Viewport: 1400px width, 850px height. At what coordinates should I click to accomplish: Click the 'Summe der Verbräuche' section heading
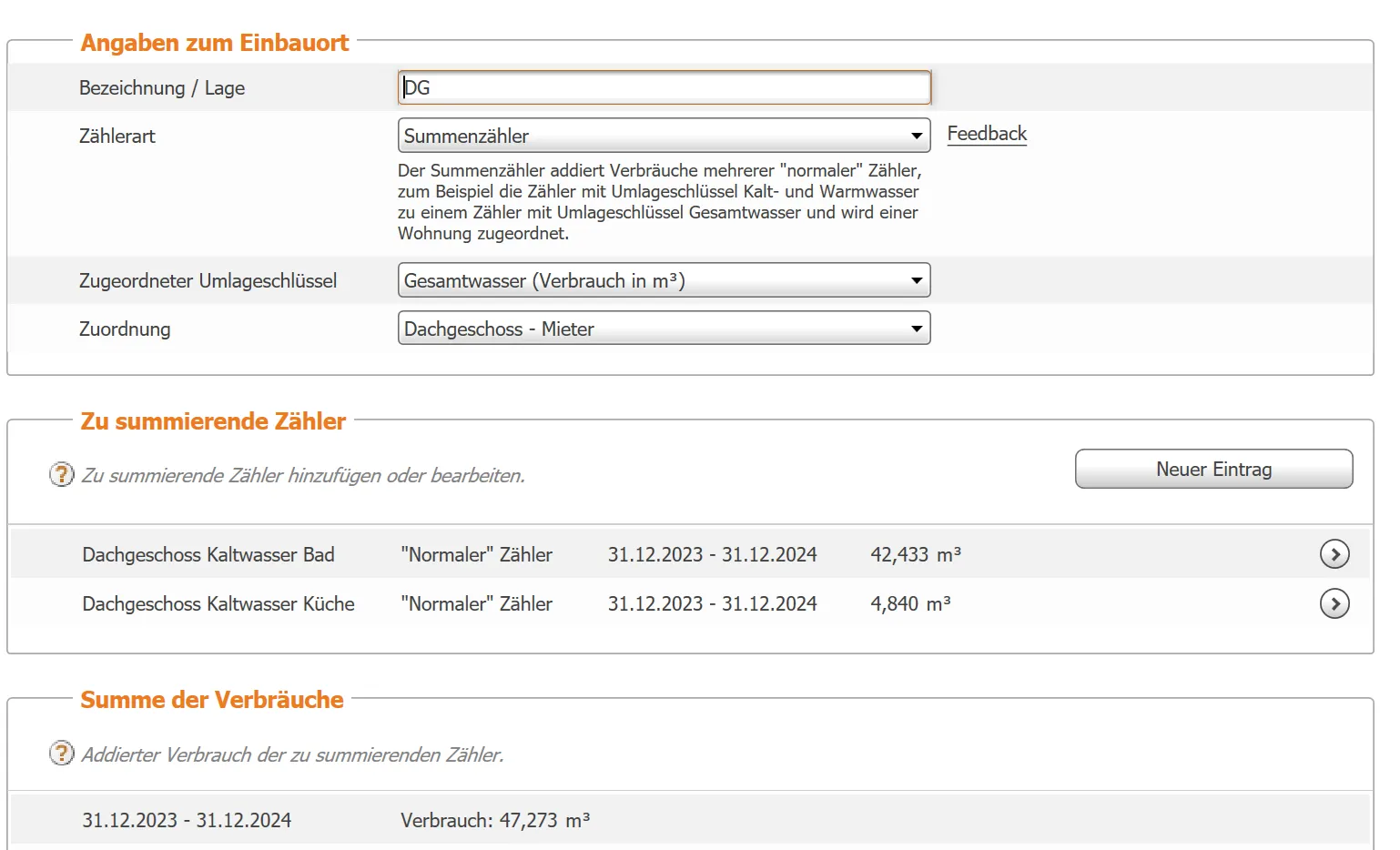[212, 700]
